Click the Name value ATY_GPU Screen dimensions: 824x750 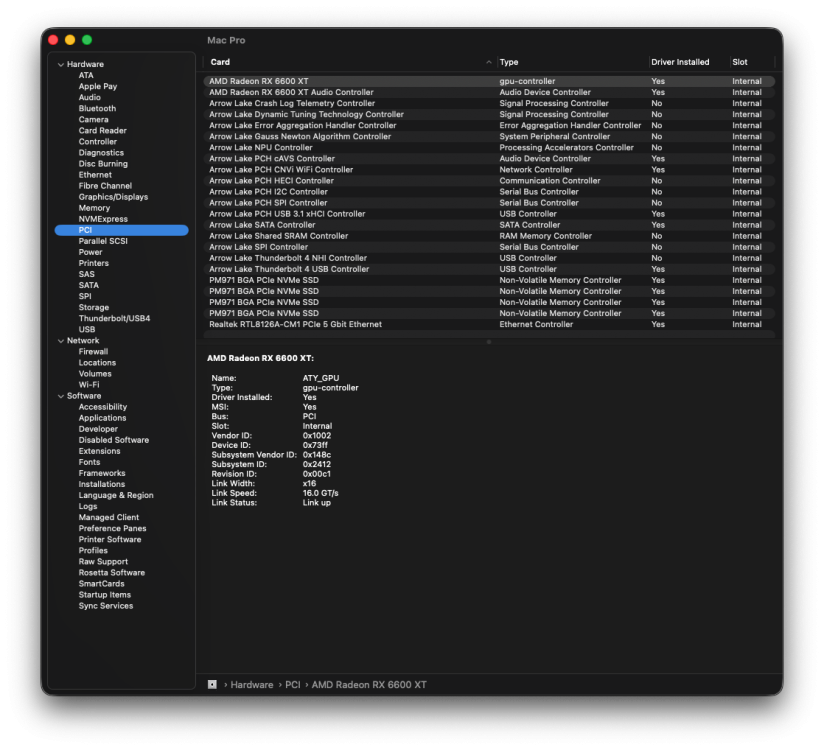click(321, 378)
